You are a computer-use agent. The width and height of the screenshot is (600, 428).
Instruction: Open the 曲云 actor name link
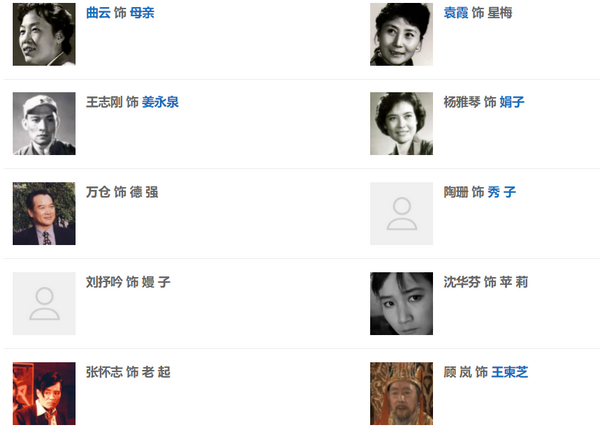click(x=98, y=13)
